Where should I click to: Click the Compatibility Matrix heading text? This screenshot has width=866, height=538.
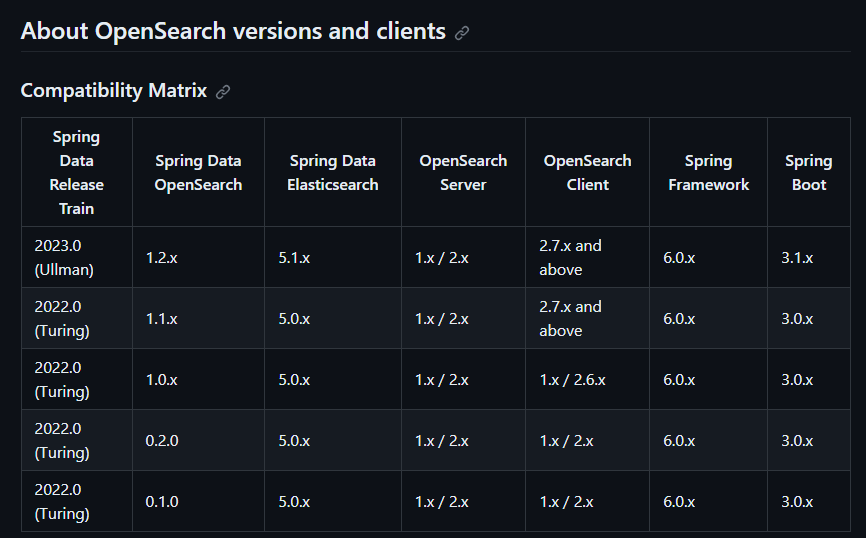[x=114, y=90]
